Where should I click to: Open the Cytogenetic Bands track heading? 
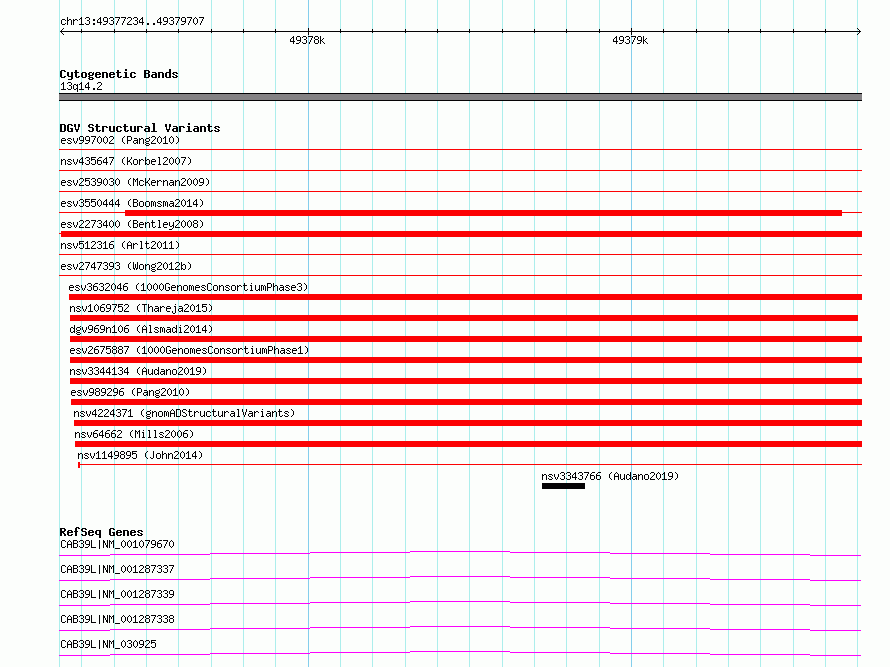pos(119,74)
